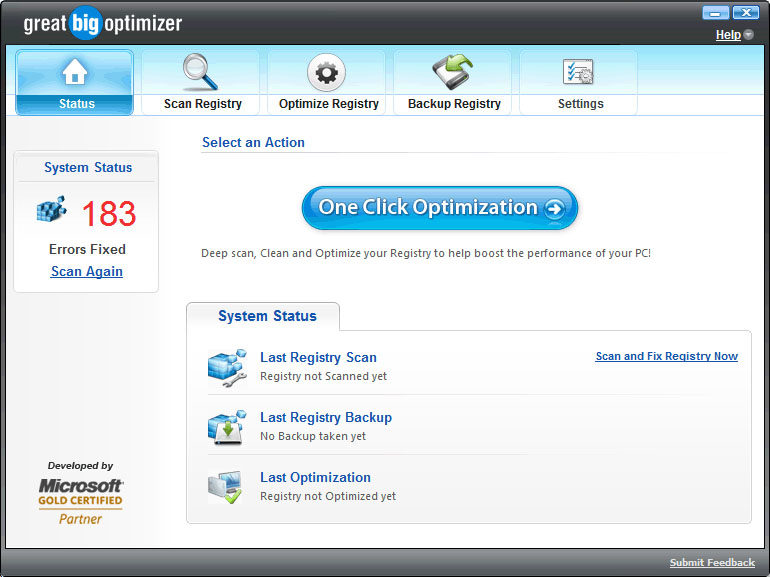Click the Settings checklist icon
The height and width of the screenshot is (577, 770).
click(578, 72)
